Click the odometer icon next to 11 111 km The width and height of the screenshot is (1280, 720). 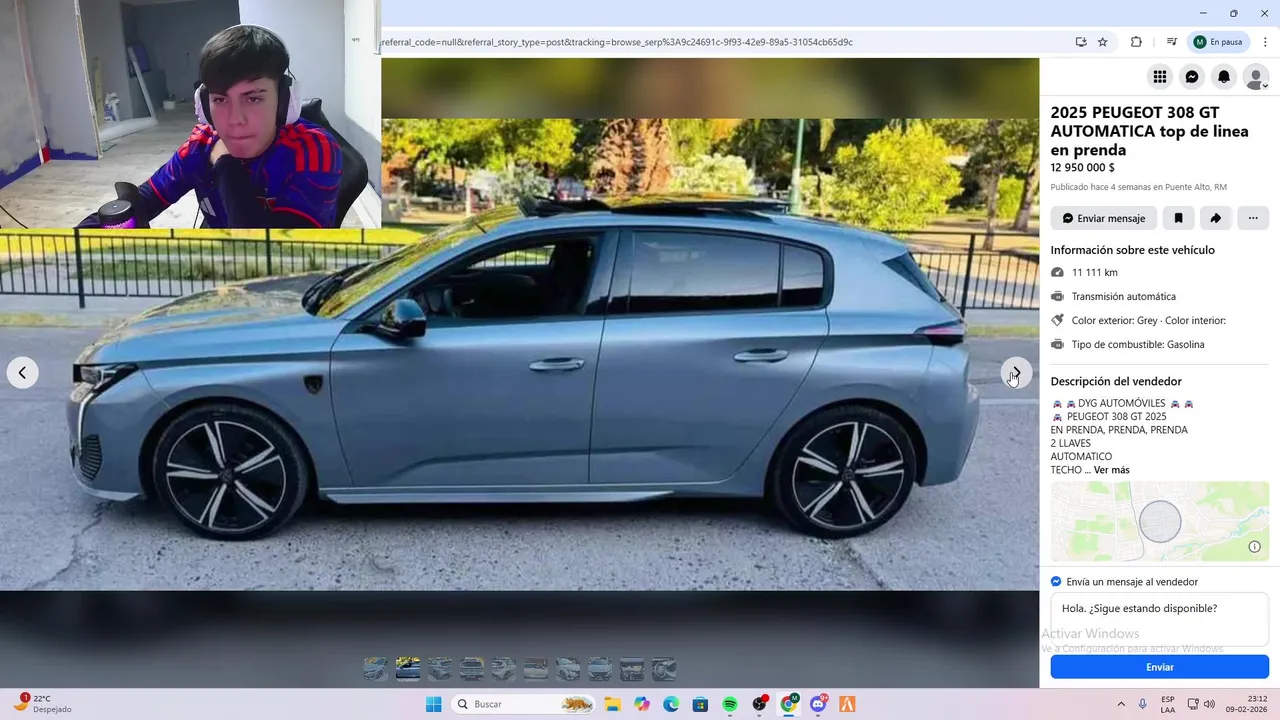(1058, 272)
